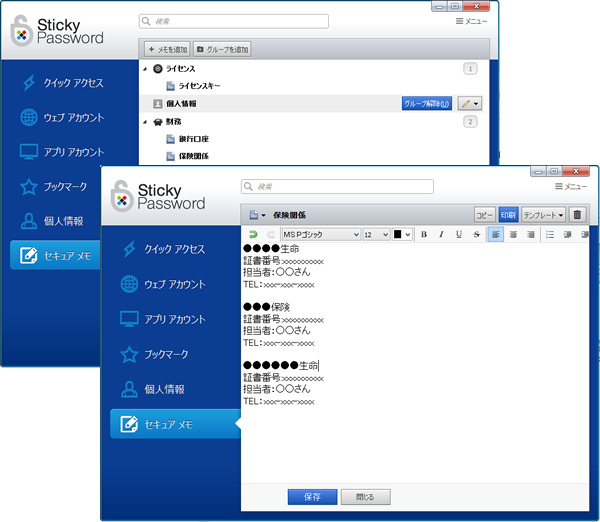Click the greyed redo arrow in the memo editor
The height and width of the screenshot is (522, 600).
click(271, 234)
